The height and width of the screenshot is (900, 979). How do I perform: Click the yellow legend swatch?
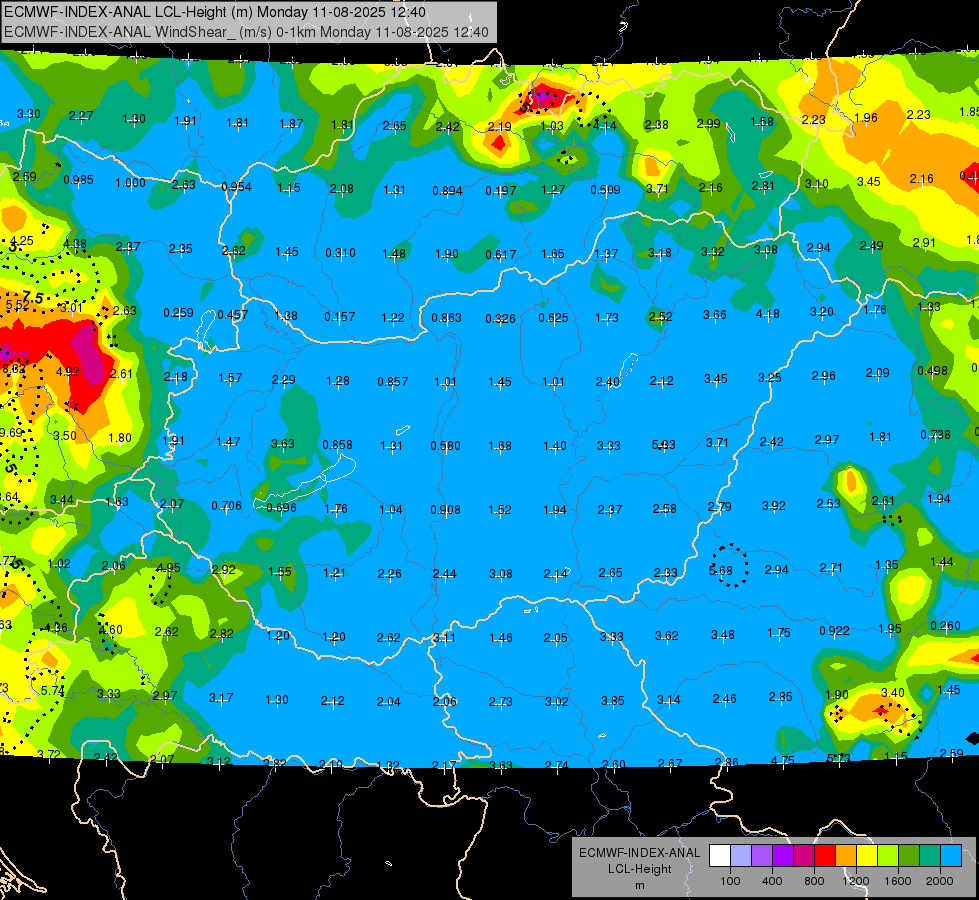(867, 855)
